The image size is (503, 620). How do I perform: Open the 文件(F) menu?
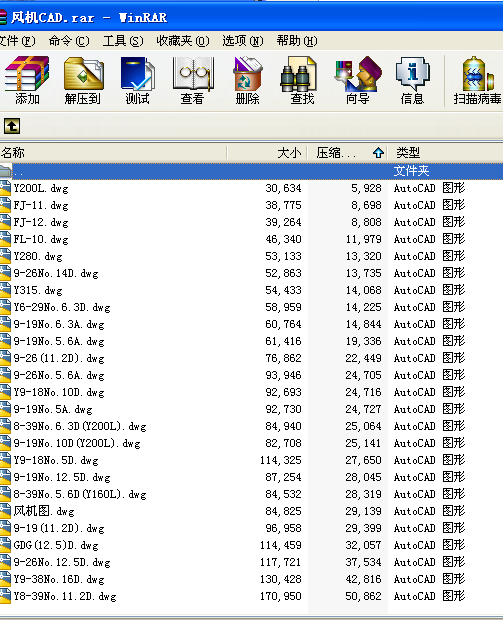(x=17, y=41)
